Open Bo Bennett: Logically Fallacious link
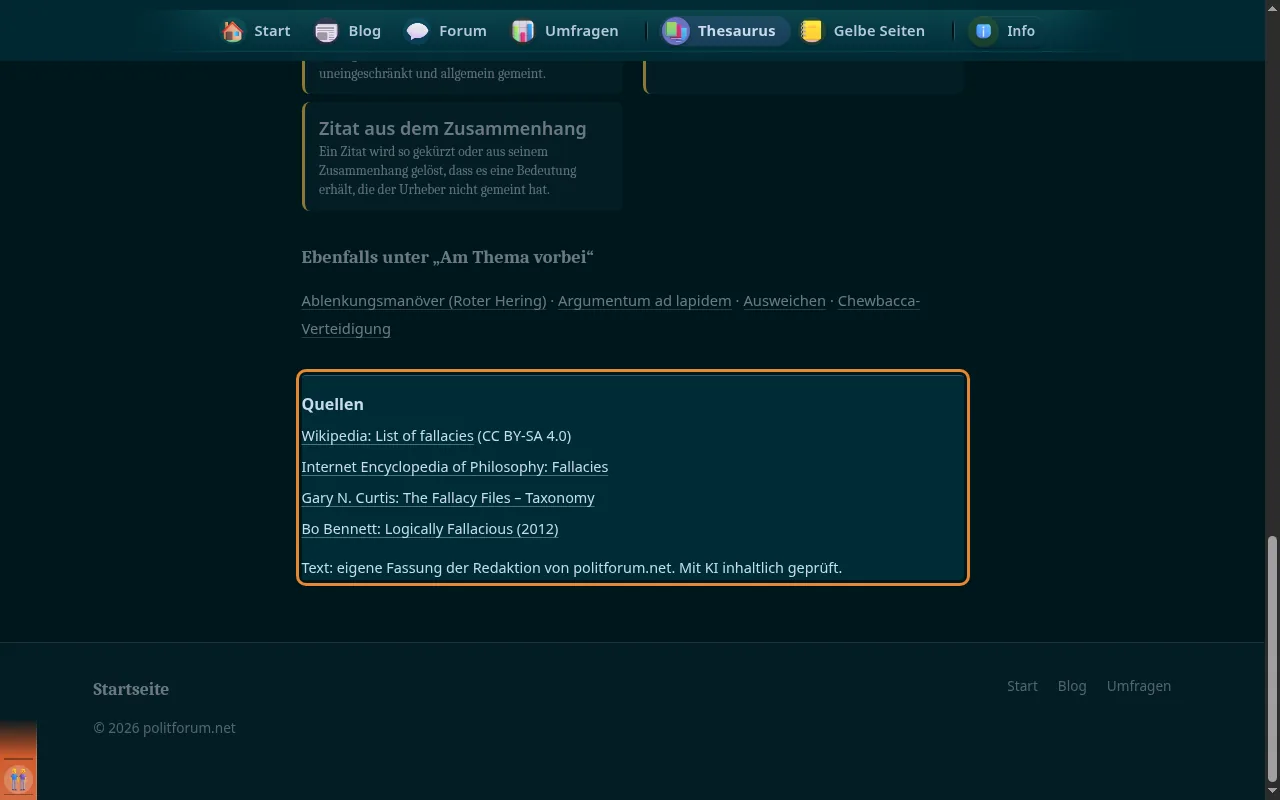Image resolution: width=1280 pixels, height=800 pixels. pos(430,529)
